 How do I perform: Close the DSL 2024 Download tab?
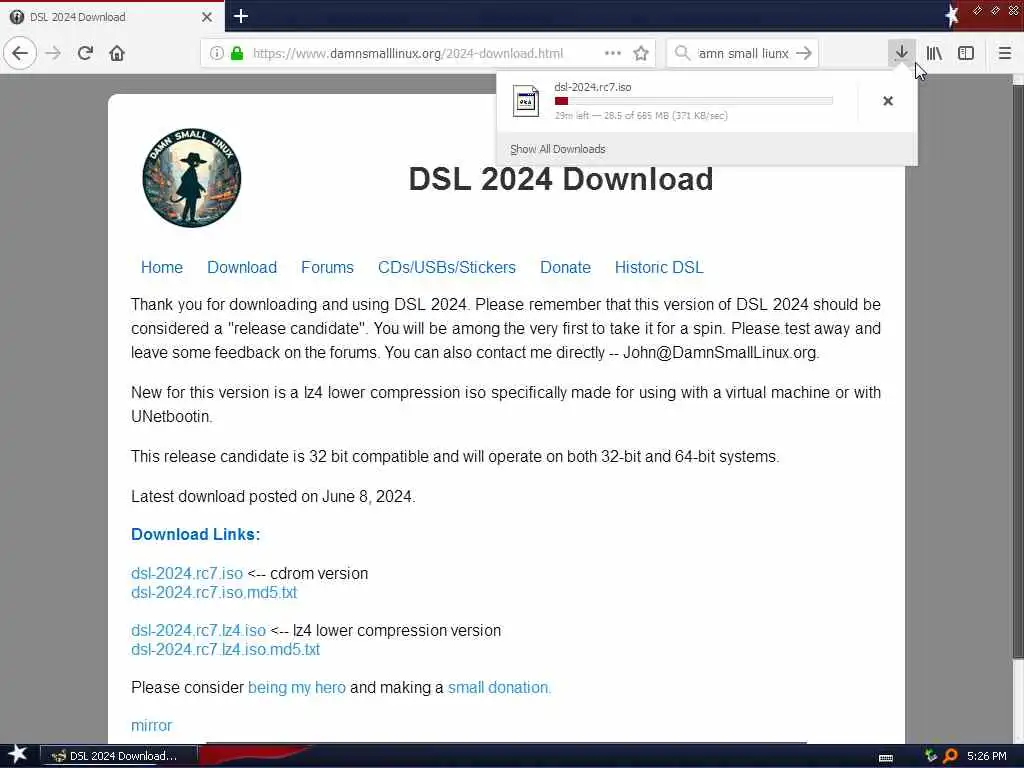(x=207, y=17)
